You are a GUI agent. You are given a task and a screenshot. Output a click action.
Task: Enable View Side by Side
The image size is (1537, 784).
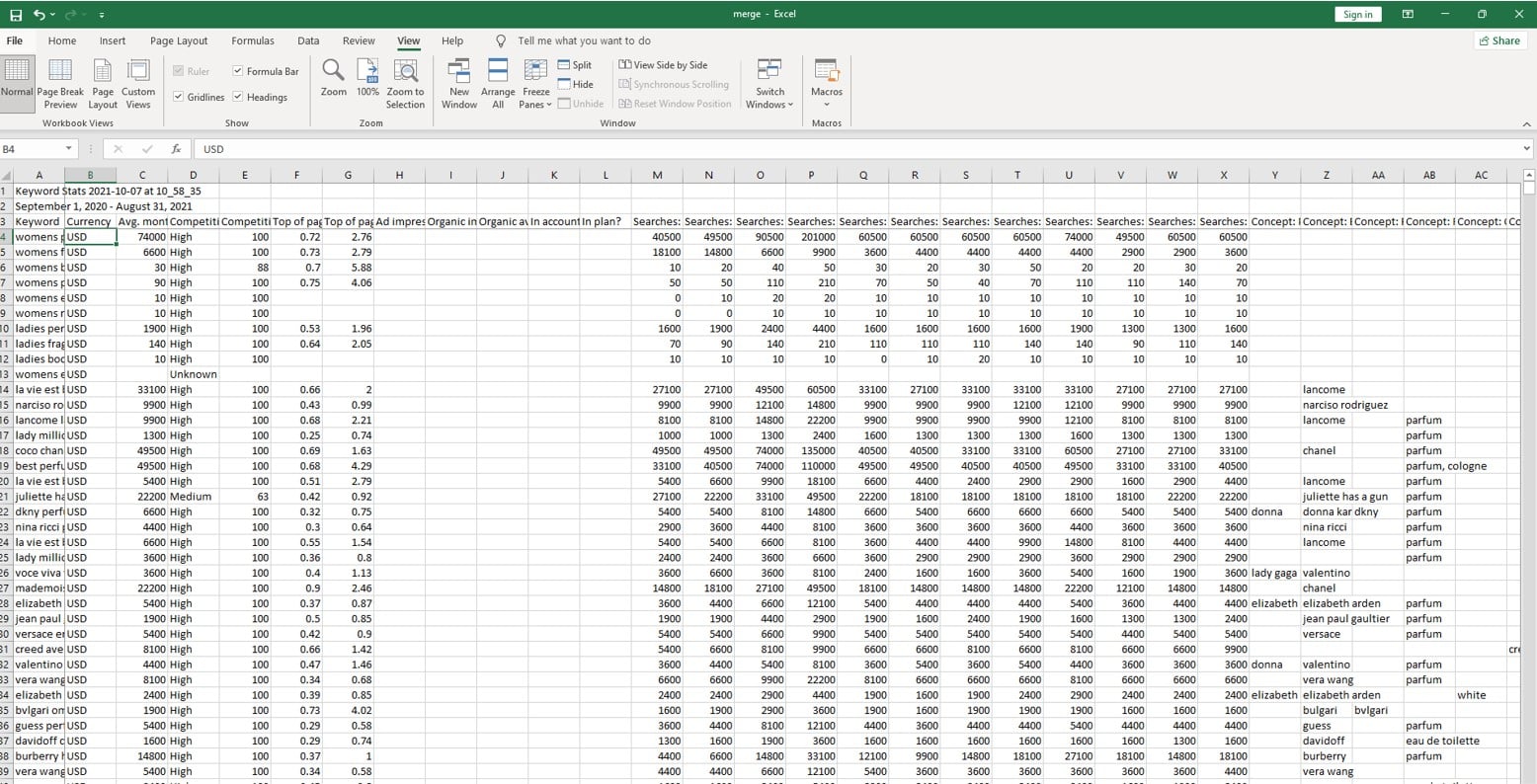(x=663, y=65)
